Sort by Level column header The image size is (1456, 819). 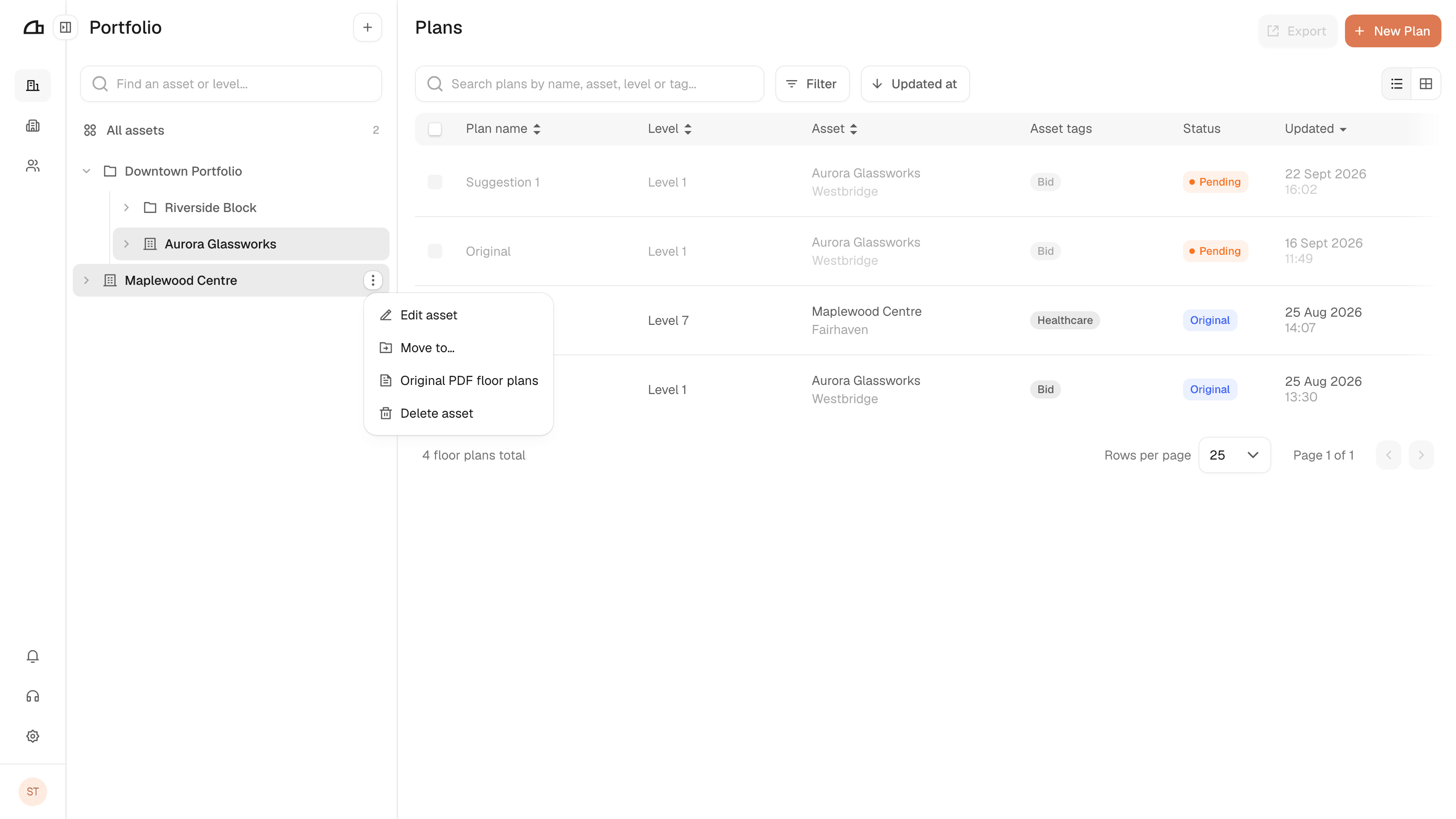coord(670,129)
